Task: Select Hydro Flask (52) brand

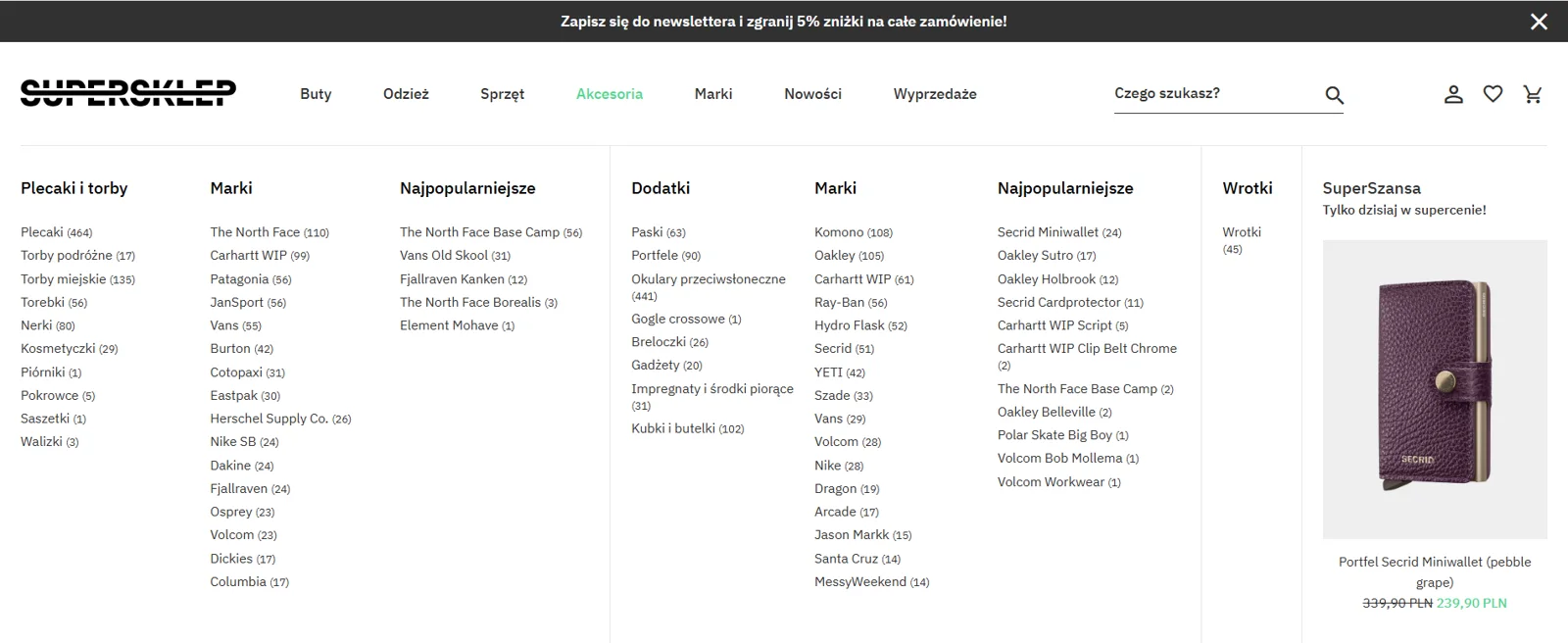Action: pos(860,325)
